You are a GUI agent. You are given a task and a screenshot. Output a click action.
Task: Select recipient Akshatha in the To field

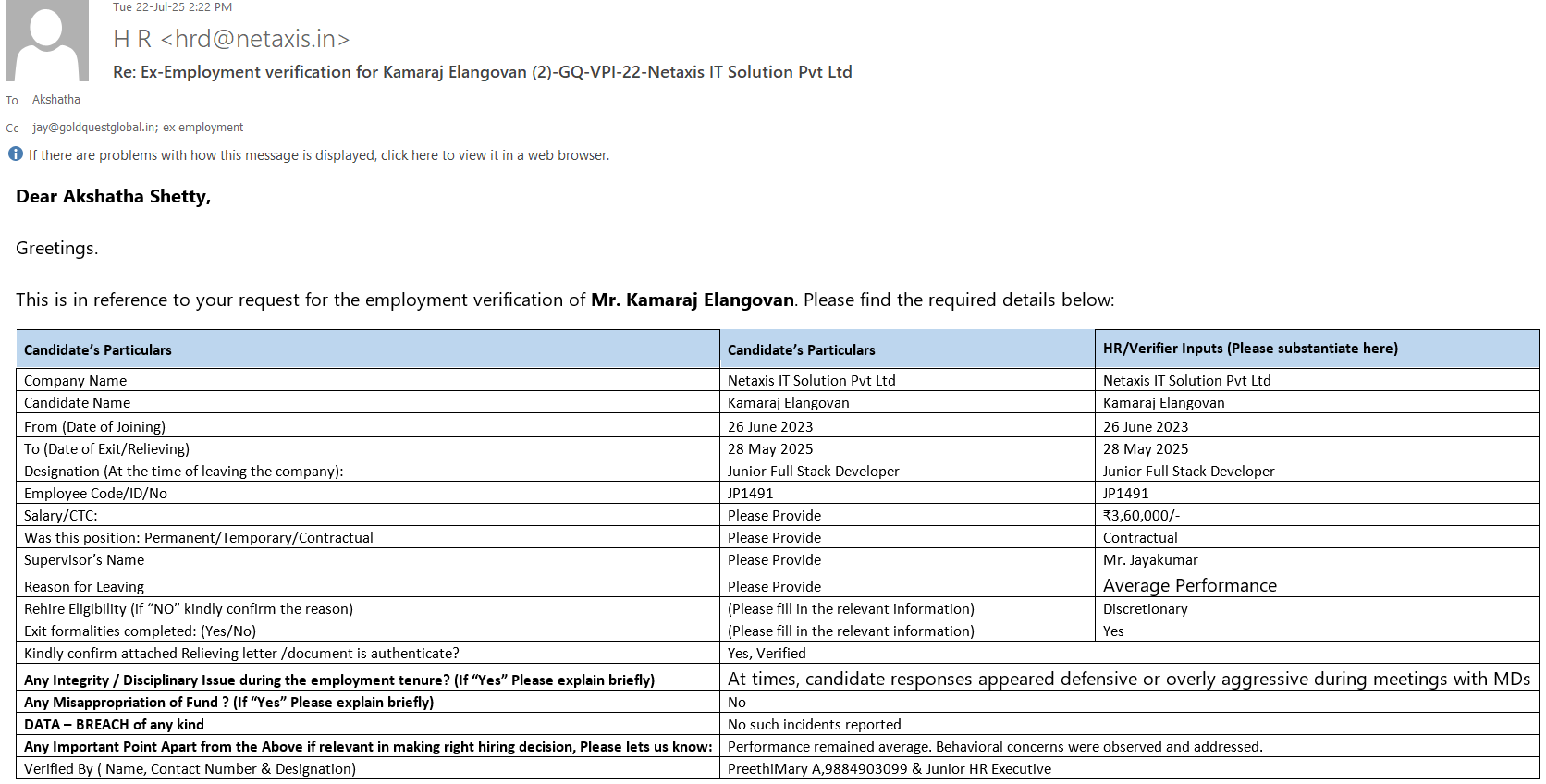tap(56, 100)
